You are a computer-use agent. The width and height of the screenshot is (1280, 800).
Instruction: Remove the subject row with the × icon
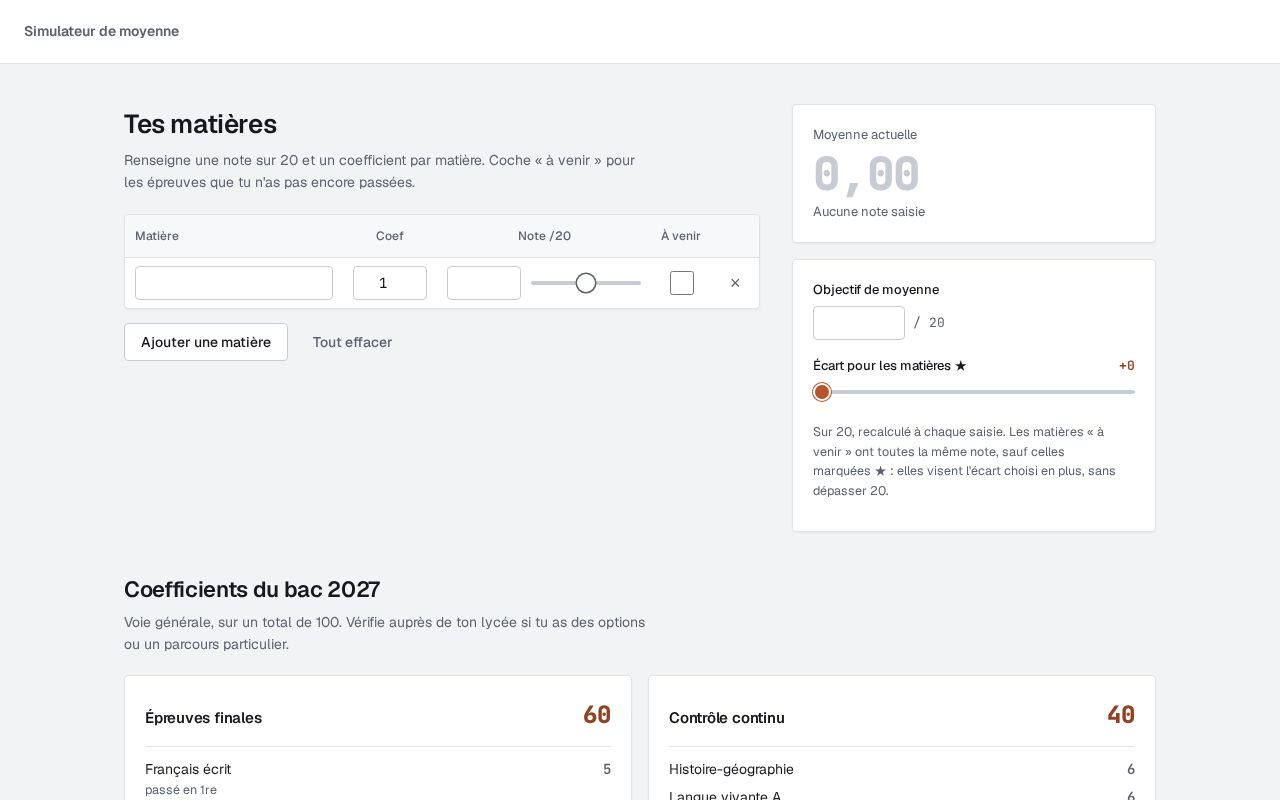735,283
